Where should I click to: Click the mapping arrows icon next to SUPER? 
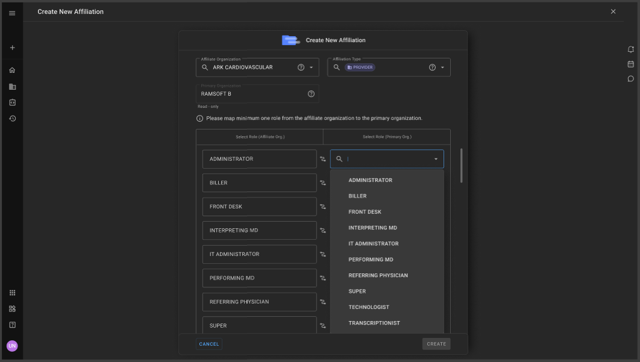click(x=323, y=326)
